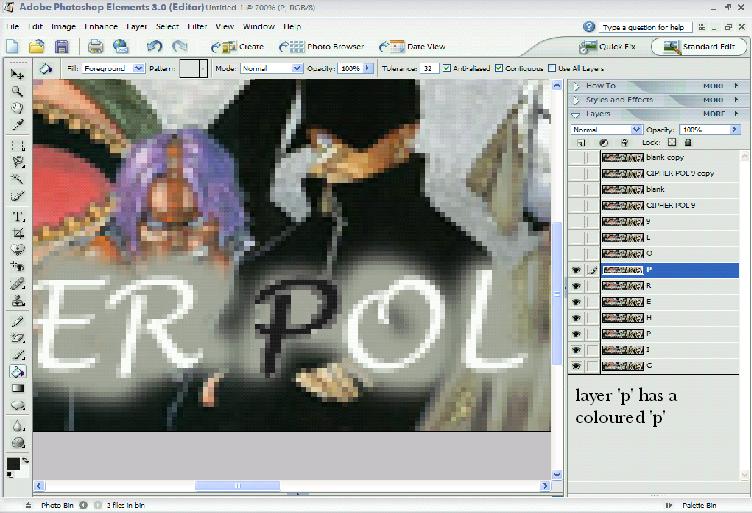Open the Mode Normal dropdown in options bar

[297, 68]
